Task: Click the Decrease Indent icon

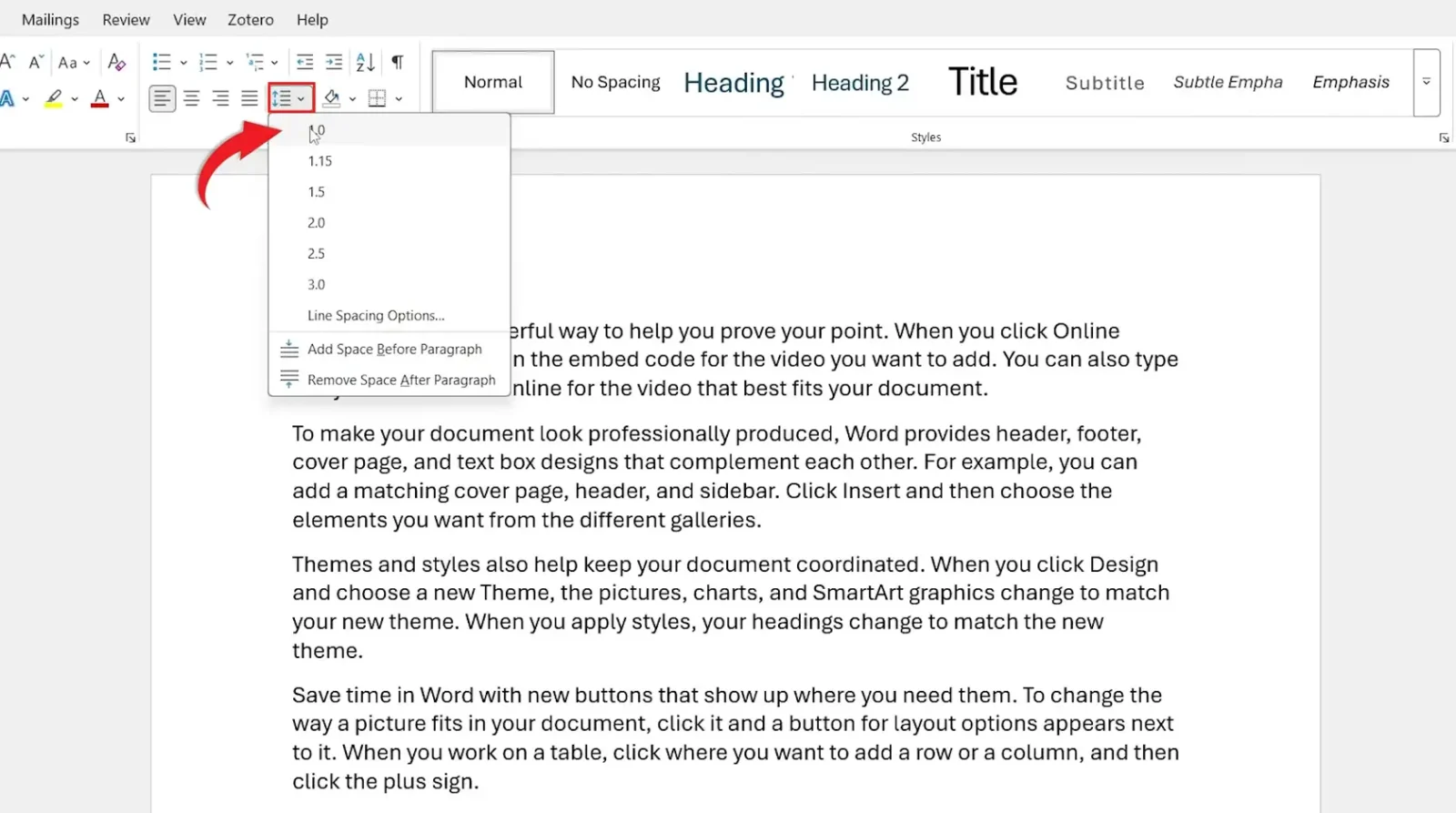Action: (305, 62)
